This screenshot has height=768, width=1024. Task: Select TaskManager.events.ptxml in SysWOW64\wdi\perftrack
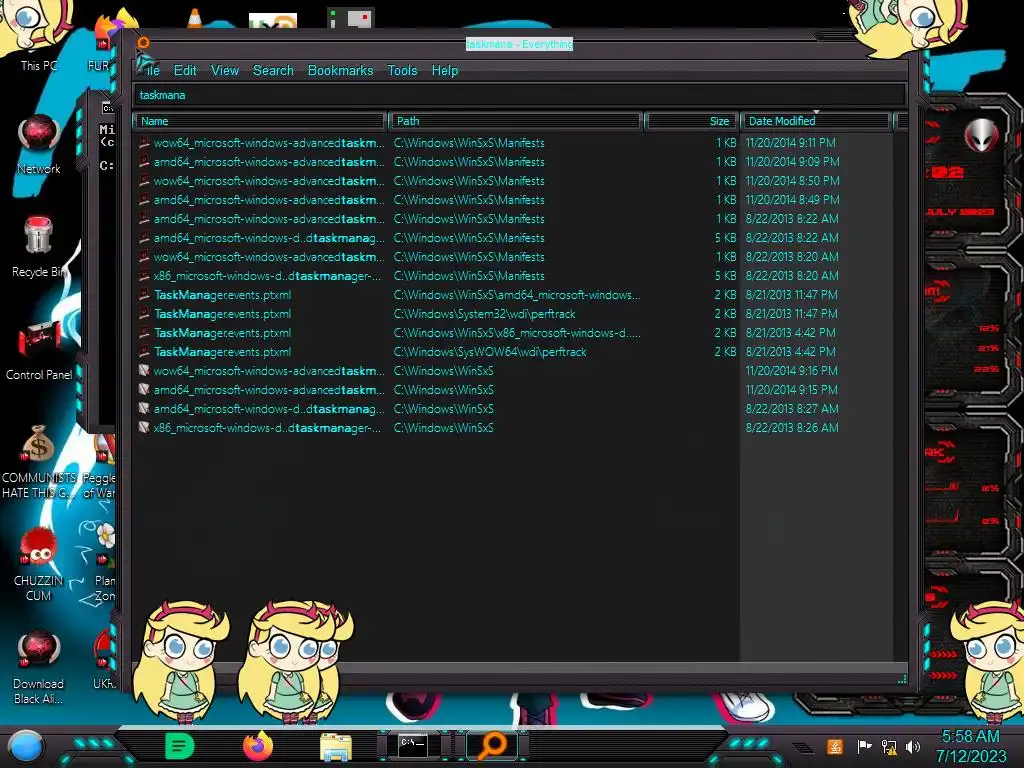tap(223, 352)
